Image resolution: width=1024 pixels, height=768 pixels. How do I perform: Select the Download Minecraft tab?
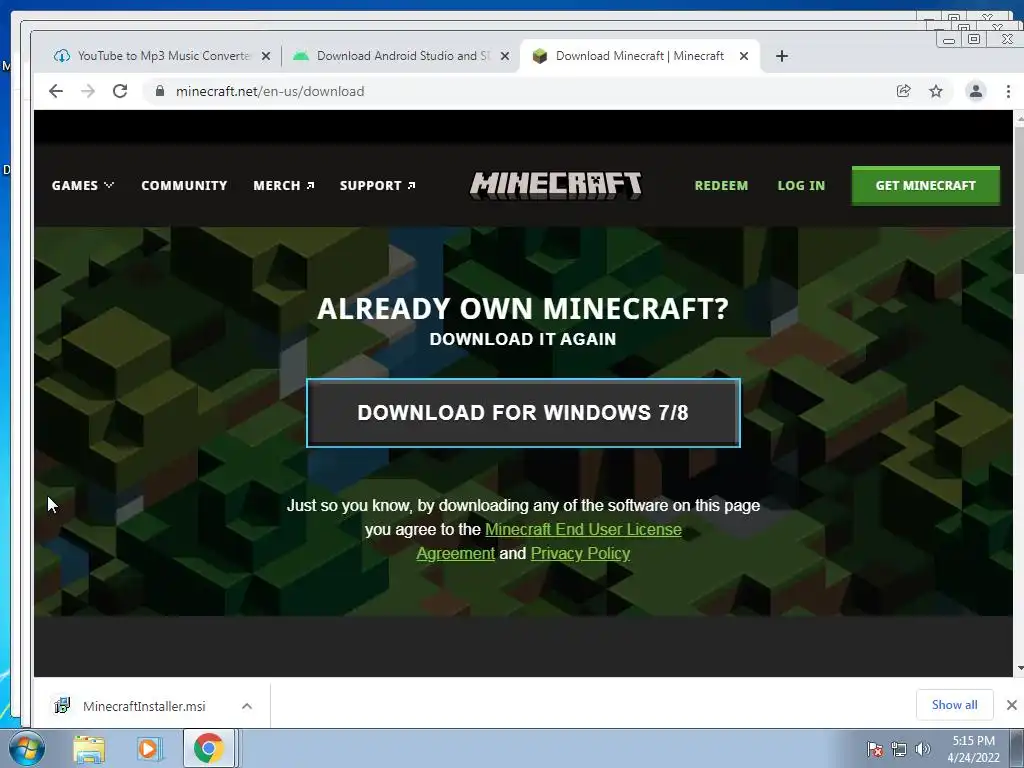tap(639, 56)
